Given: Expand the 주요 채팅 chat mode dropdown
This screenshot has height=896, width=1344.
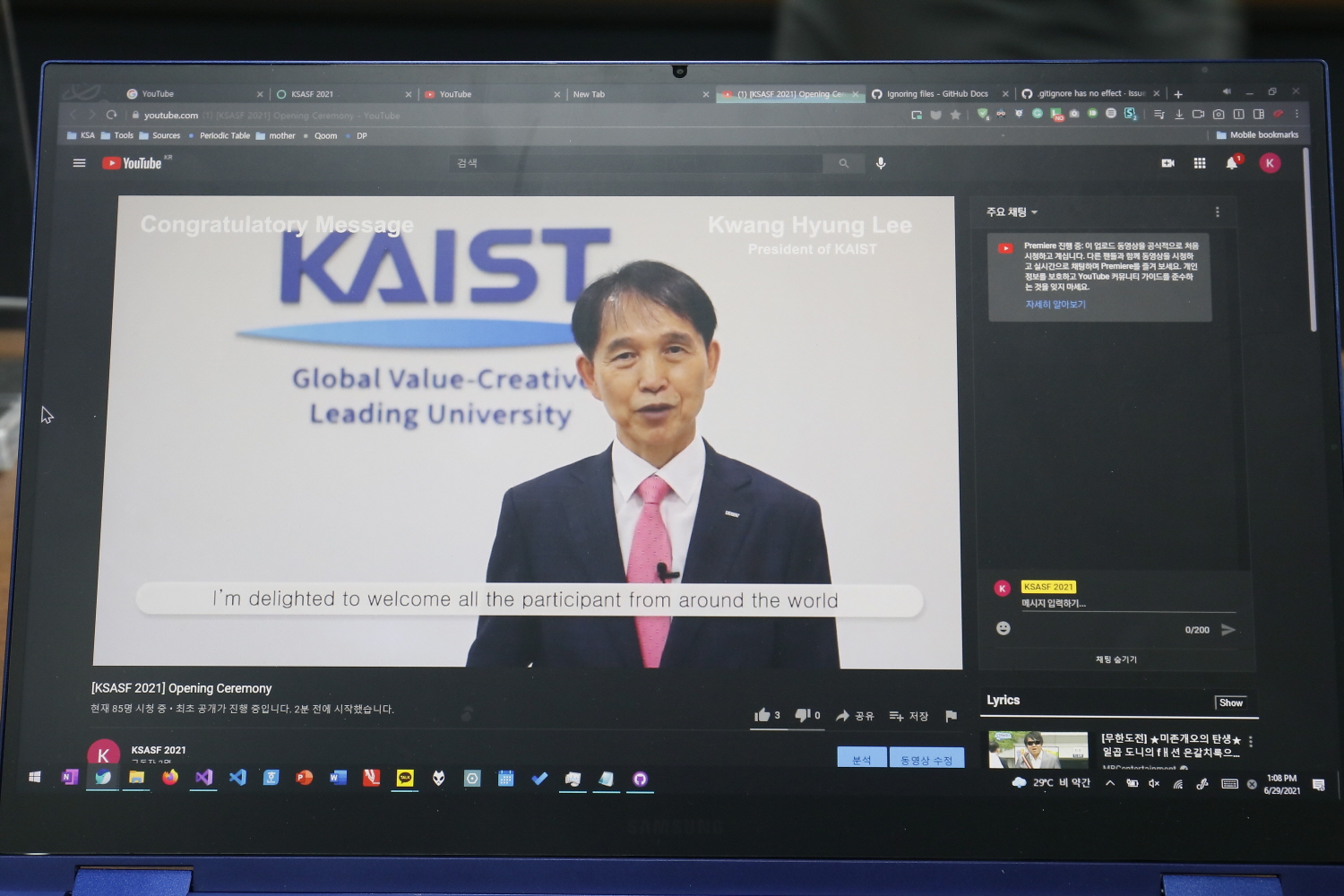Looking at the screenshot, I should [1012, 212].
